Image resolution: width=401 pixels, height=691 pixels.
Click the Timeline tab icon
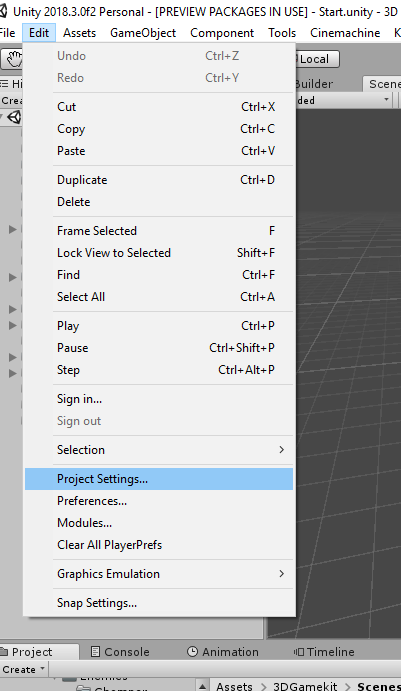pos(298,652)
